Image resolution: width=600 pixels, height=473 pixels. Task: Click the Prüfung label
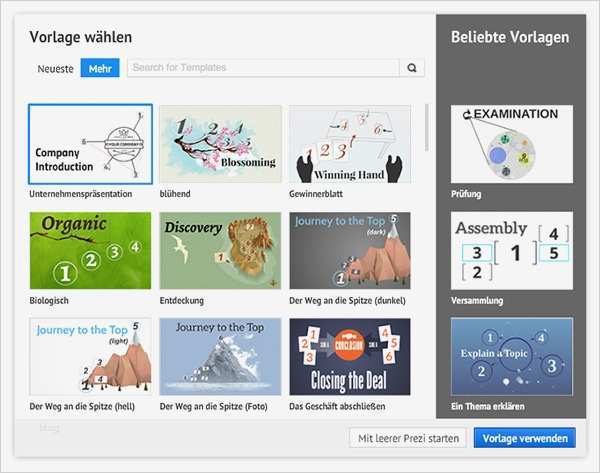(466, 194)
